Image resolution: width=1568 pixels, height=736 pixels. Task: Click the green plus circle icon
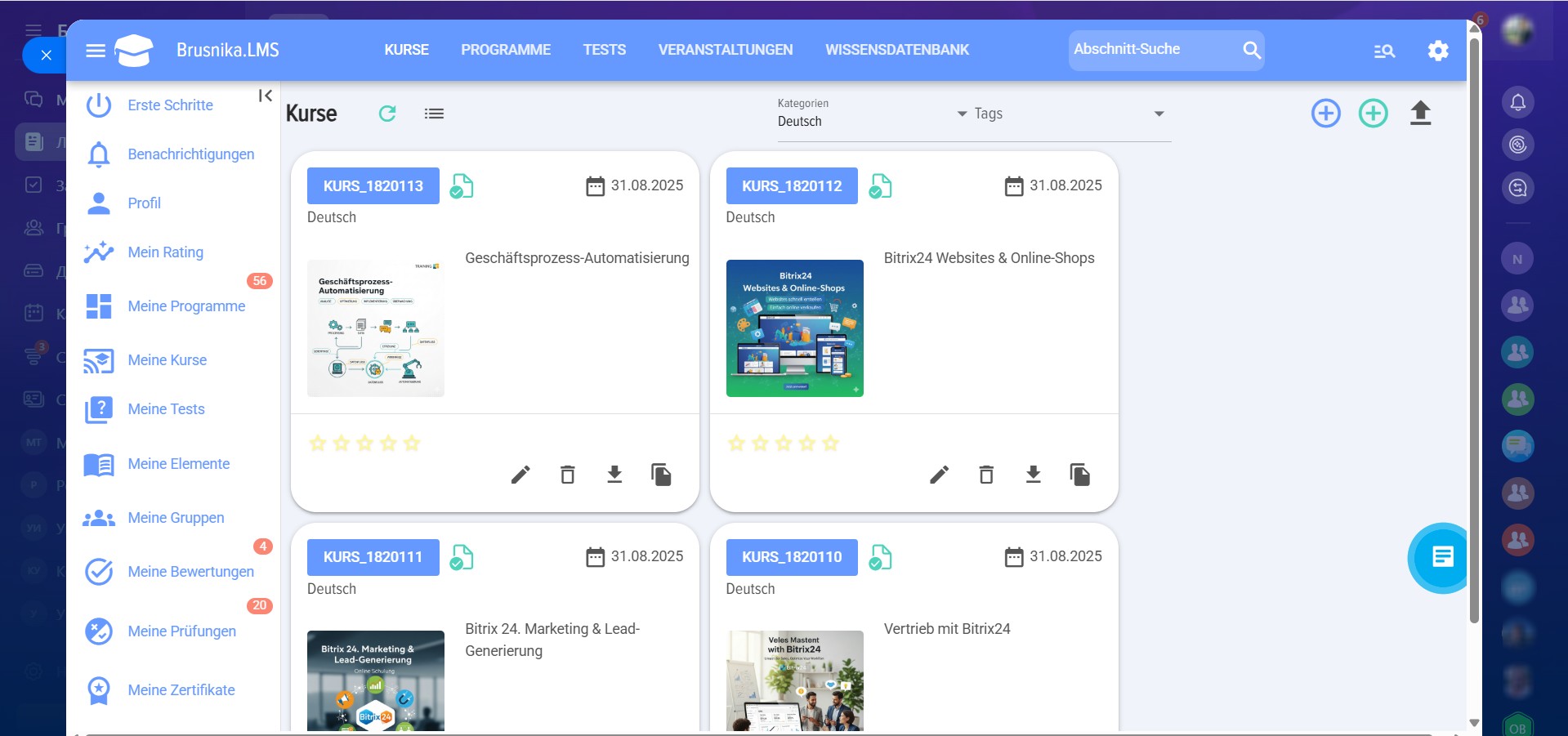1373,114
